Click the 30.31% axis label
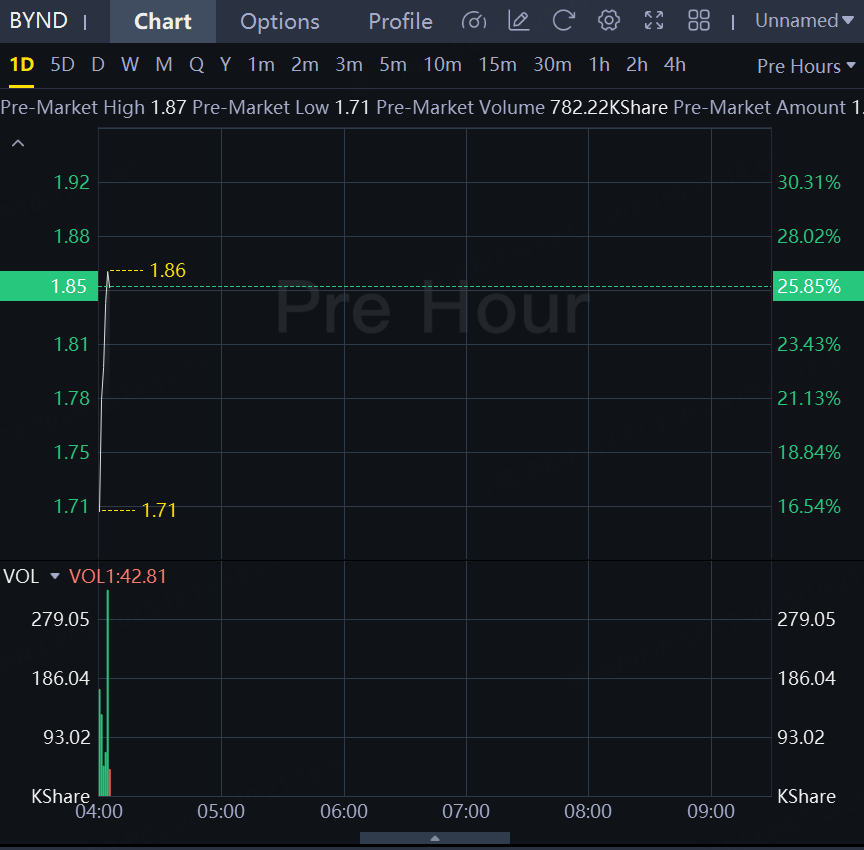Screen dimensions: 864x850 pyautogui.click(x=809, y=182)
